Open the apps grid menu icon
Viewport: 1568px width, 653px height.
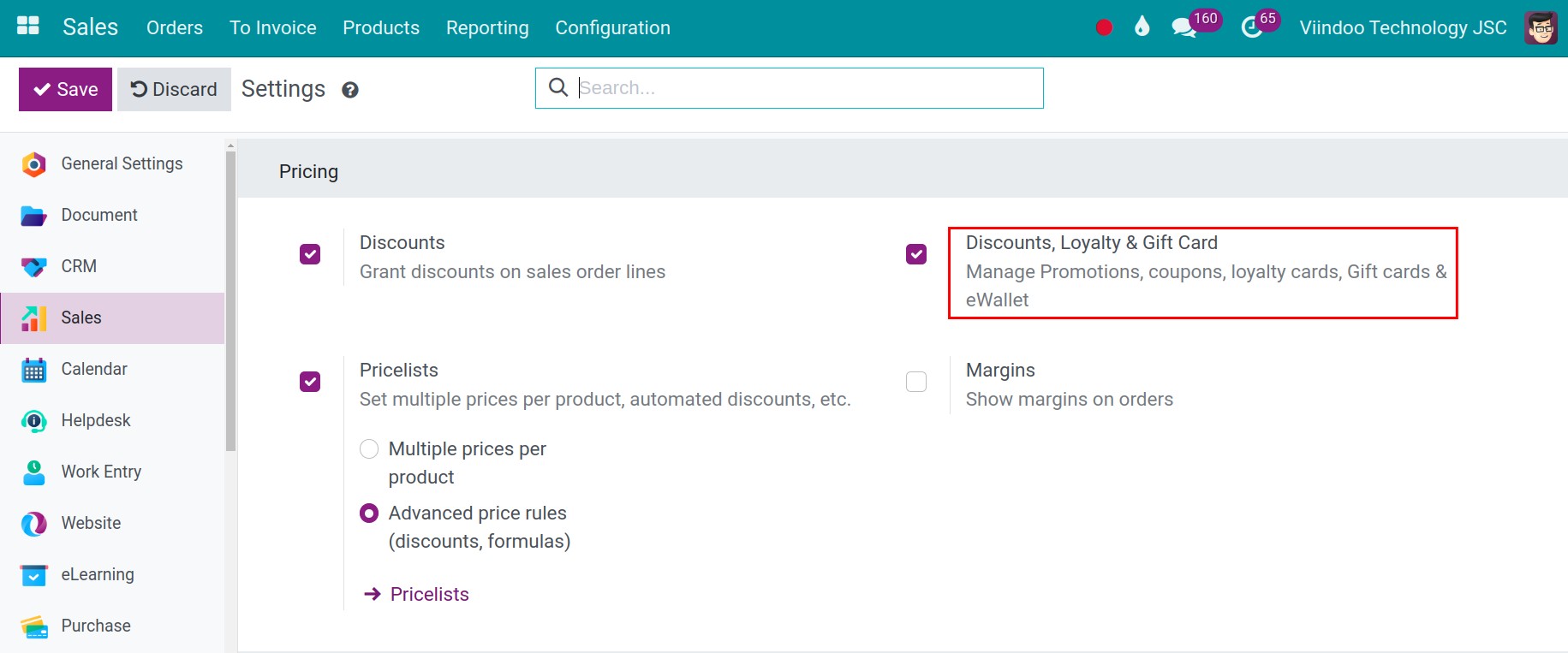click(x=28, y=26)
